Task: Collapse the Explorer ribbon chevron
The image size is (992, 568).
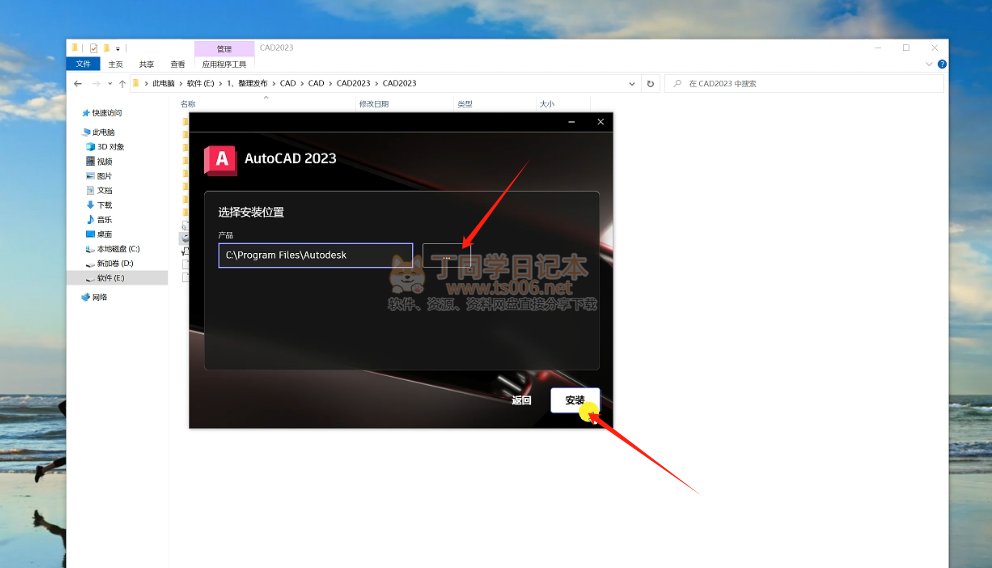Action: click(x=928, y=64)
